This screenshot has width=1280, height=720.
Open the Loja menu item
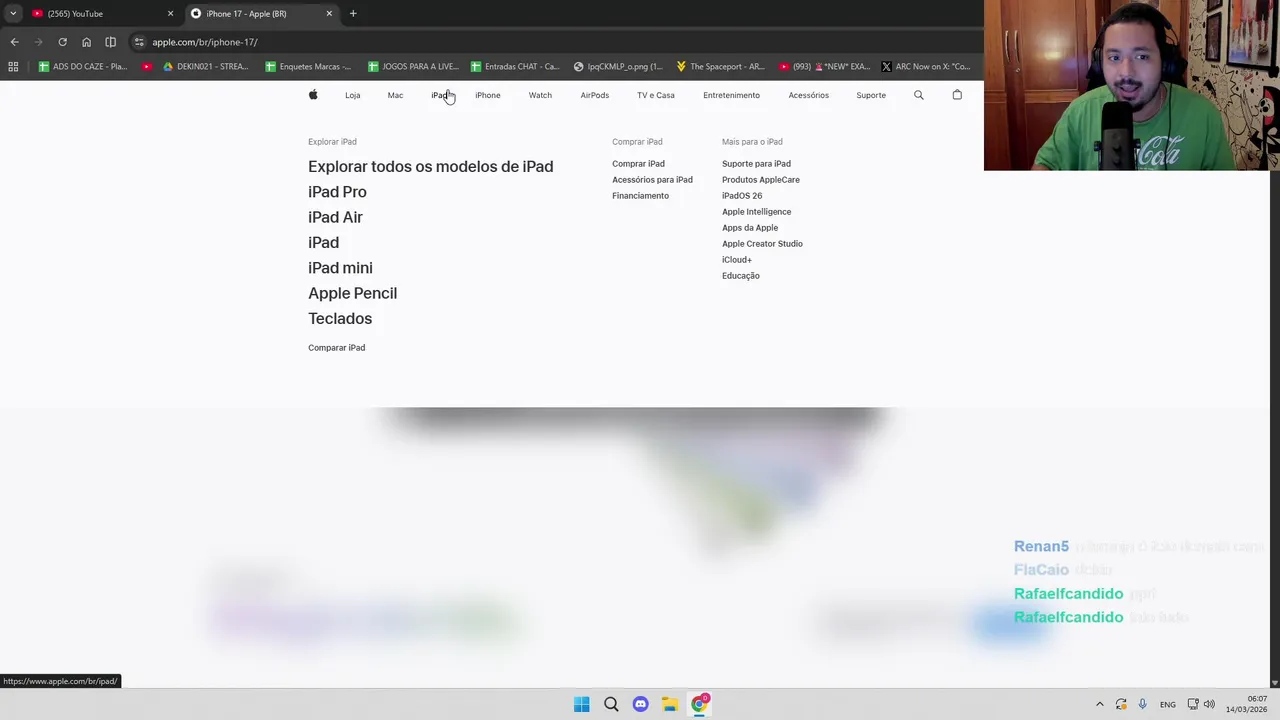pos(352,95)
